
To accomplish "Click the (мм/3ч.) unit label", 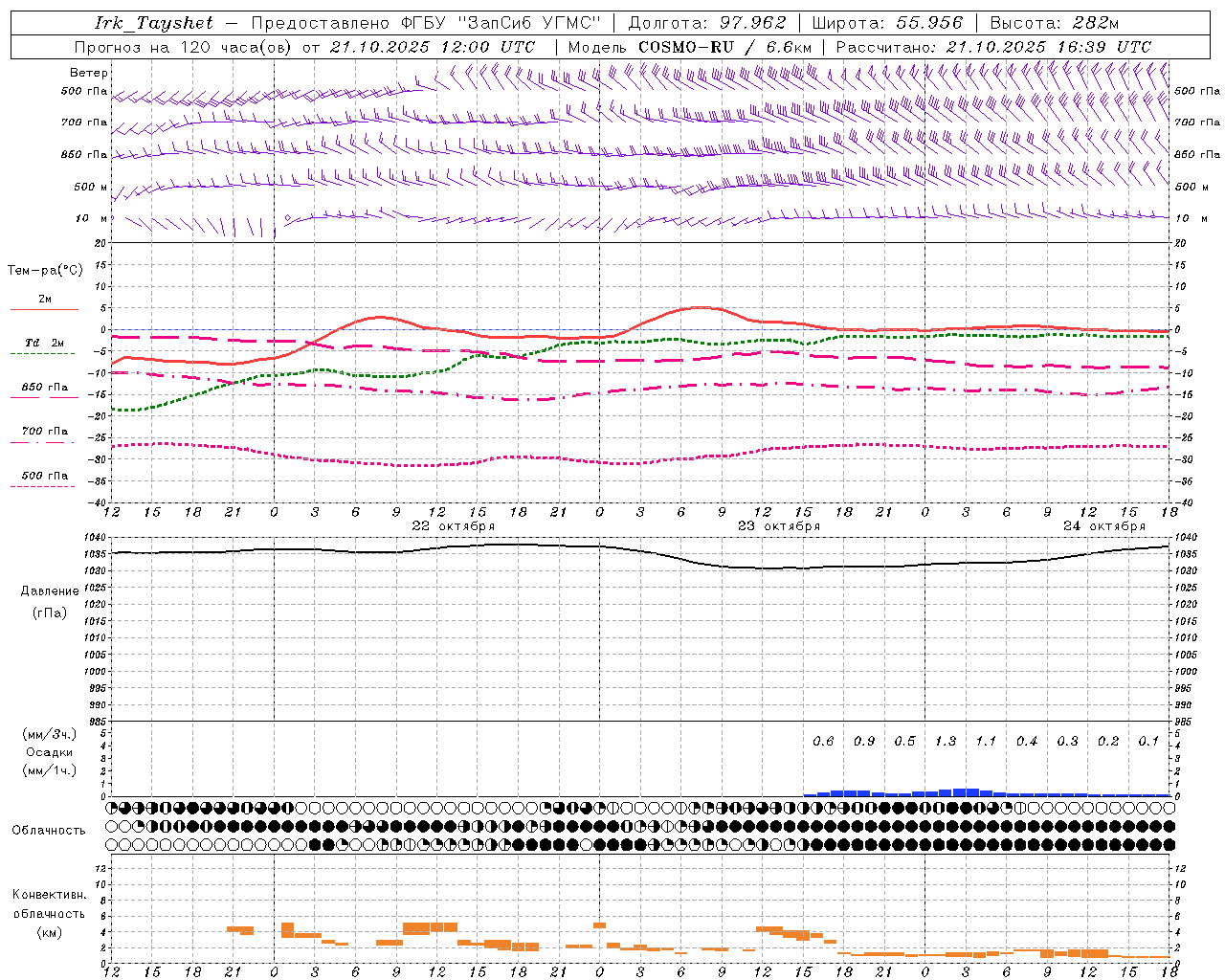I will tap(50, 734).
